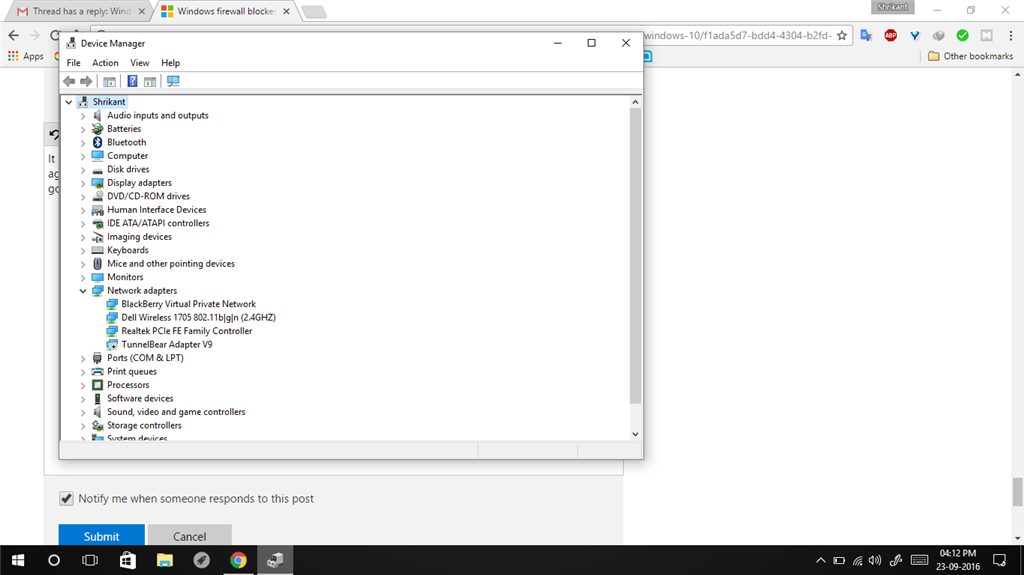1024x575 pixels.
Task: Open the blue Help toolbar icon
Action: (x=132, y=82)
